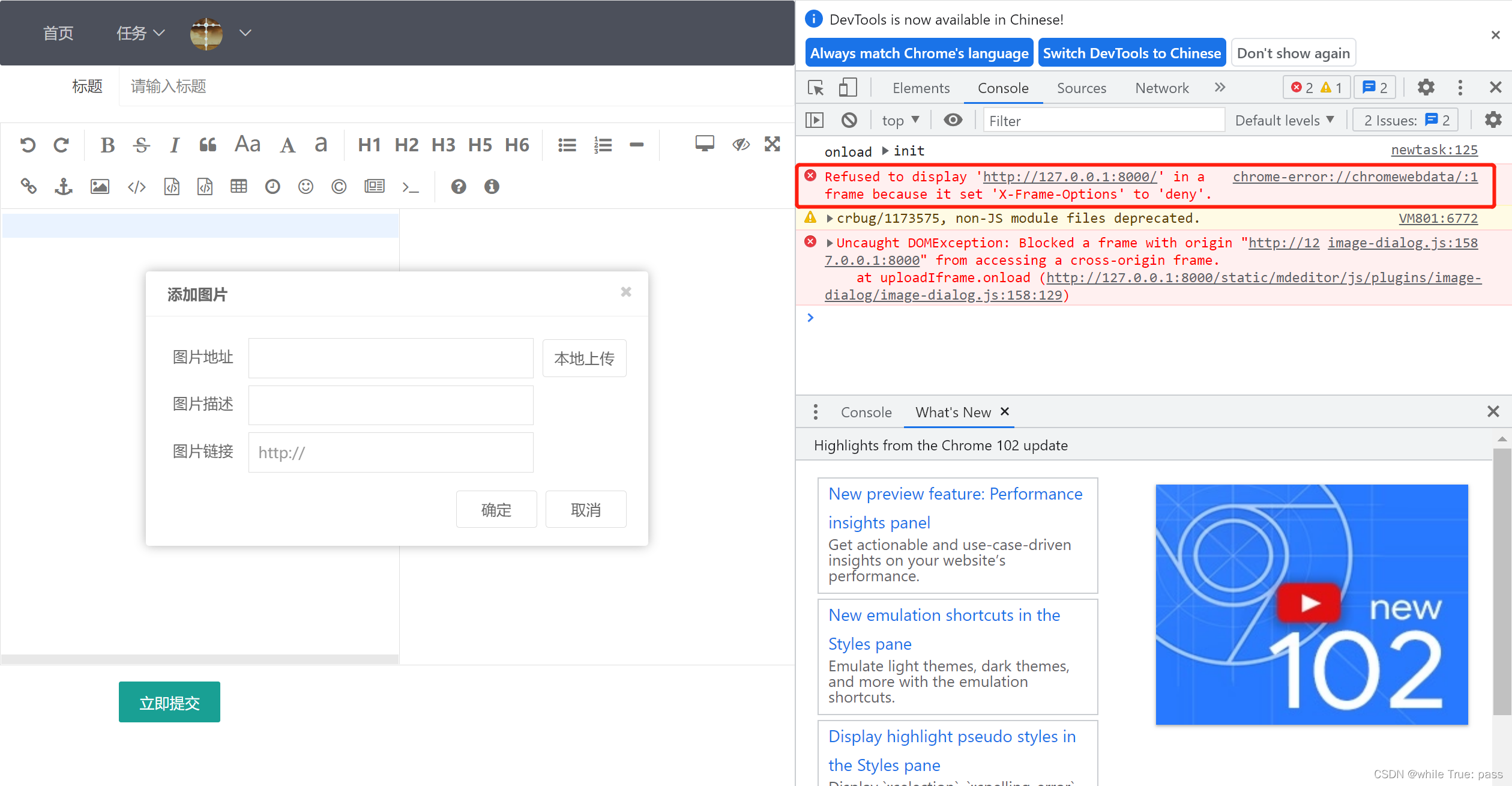Image resolution: width=1512 pixels, height=786 pixels.
Task: Open editor info icon
Action: coord(492,187)
